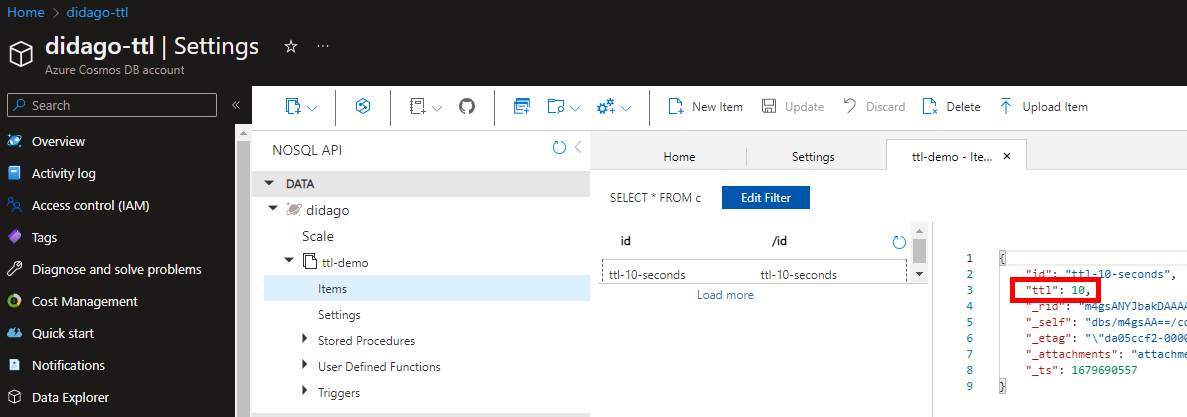Click the GitHub icon in the toolbar
Image resolution: width=1187 pixels, height=417 pixels.
click(466, 106)
